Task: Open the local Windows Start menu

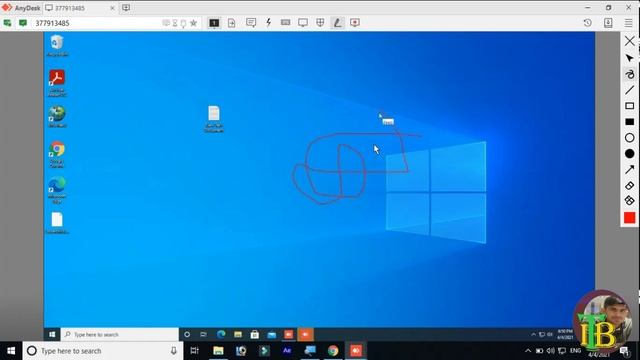Action: 11,351
